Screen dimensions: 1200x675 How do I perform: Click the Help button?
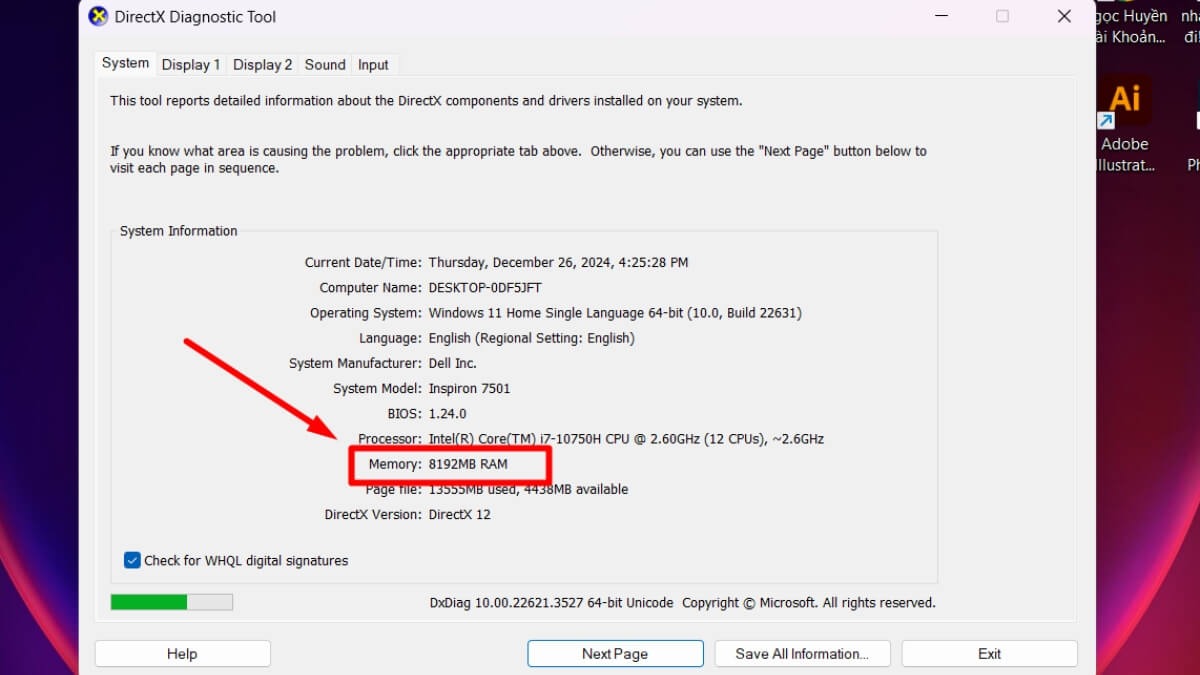coord(182,654)
